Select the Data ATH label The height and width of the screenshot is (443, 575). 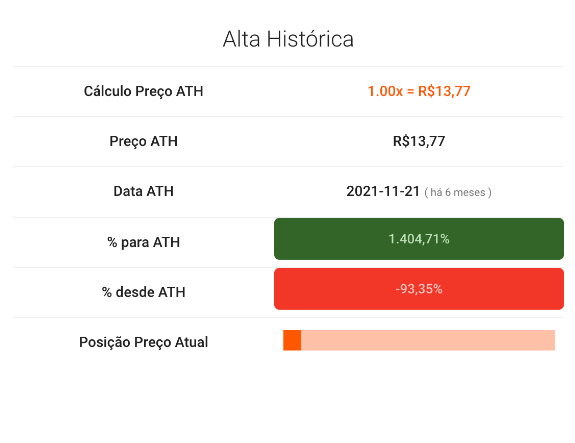[143, 191]
